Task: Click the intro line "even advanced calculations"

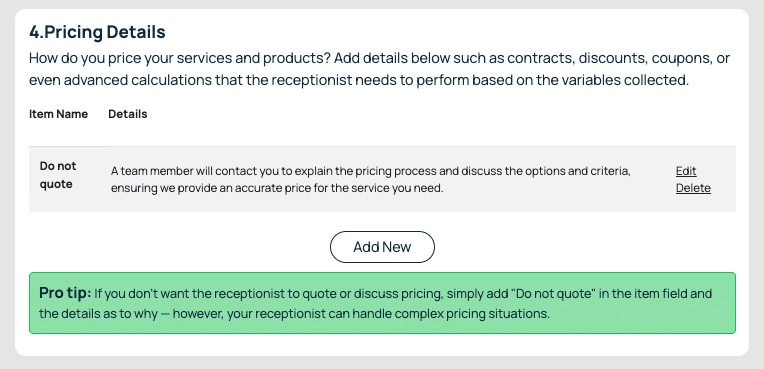Action: (x=359, y=80)
